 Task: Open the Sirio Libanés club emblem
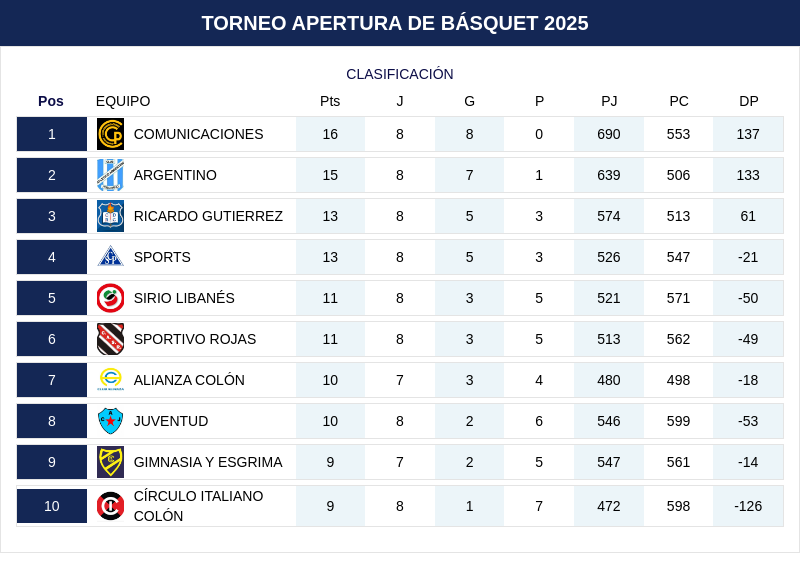[x=110, y=298]
